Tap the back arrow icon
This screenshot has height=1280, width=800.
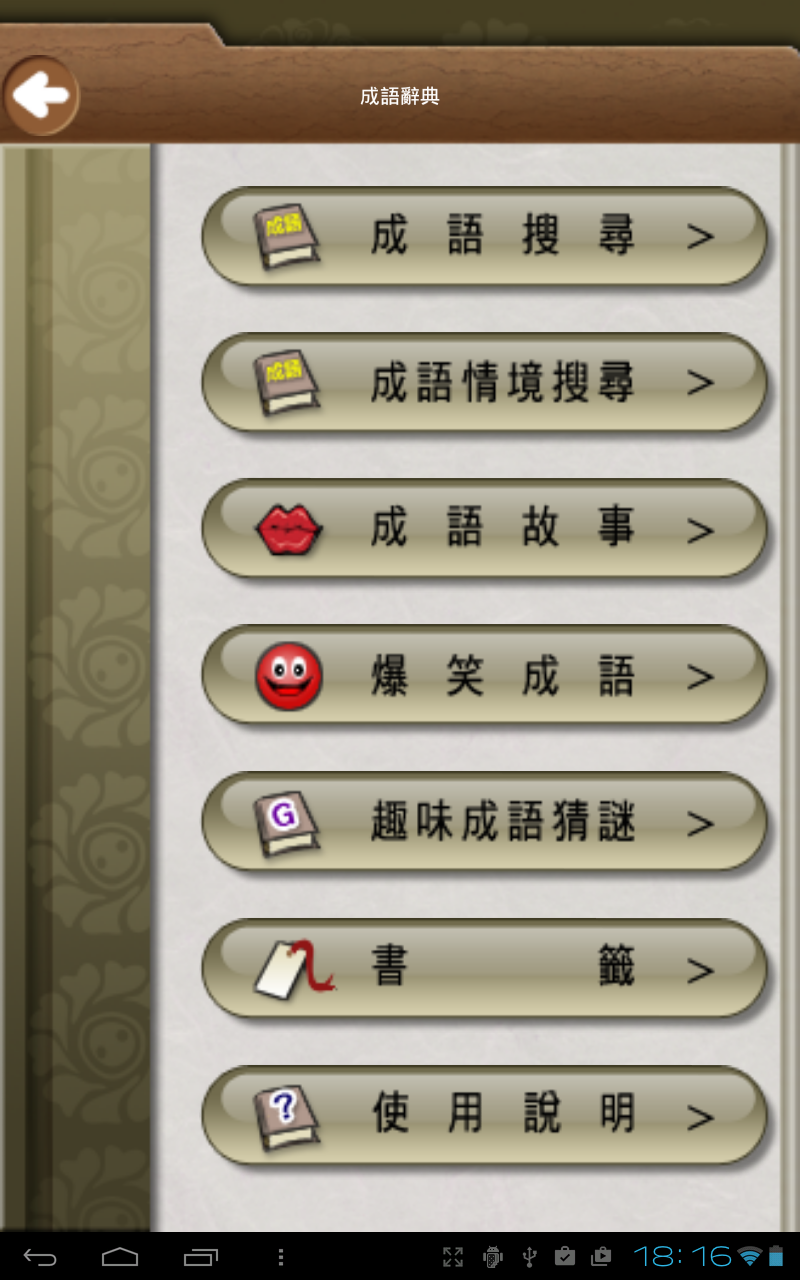click(x=40, y=96)
